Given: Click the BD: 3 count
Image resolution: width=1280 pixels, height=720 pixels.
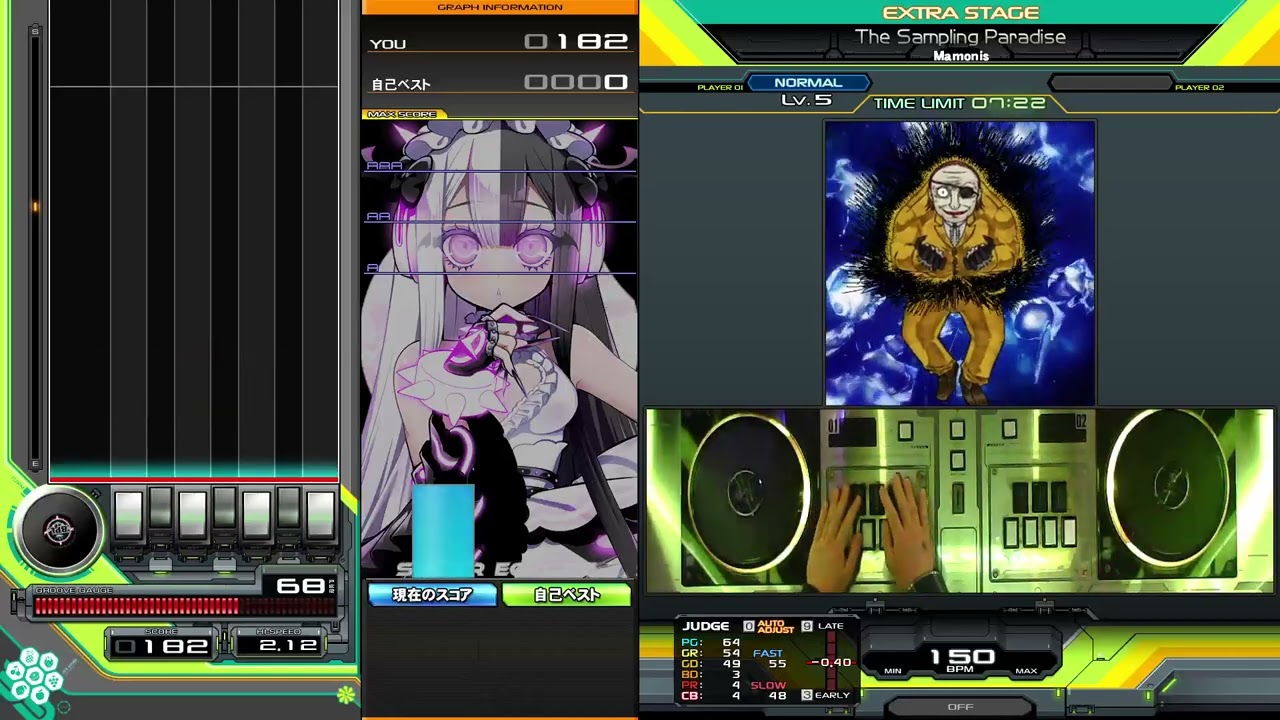Looking at the screenshot, I should coord(711,675).
